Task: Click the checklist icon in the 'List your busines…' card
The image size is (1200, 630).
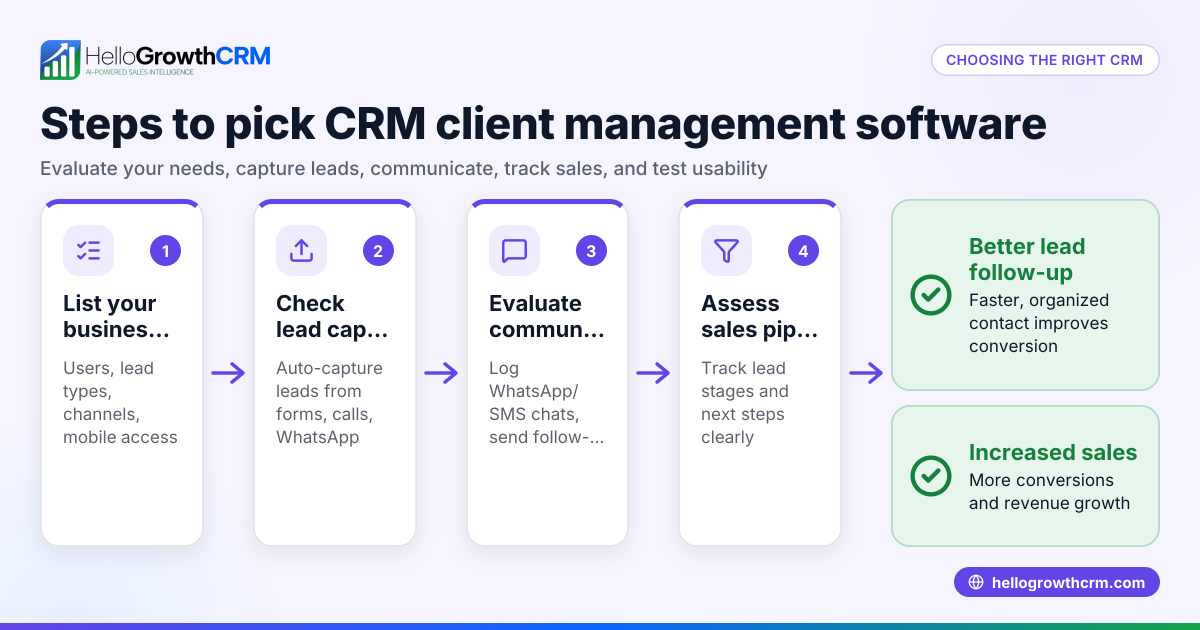Action: pos(88,250)
